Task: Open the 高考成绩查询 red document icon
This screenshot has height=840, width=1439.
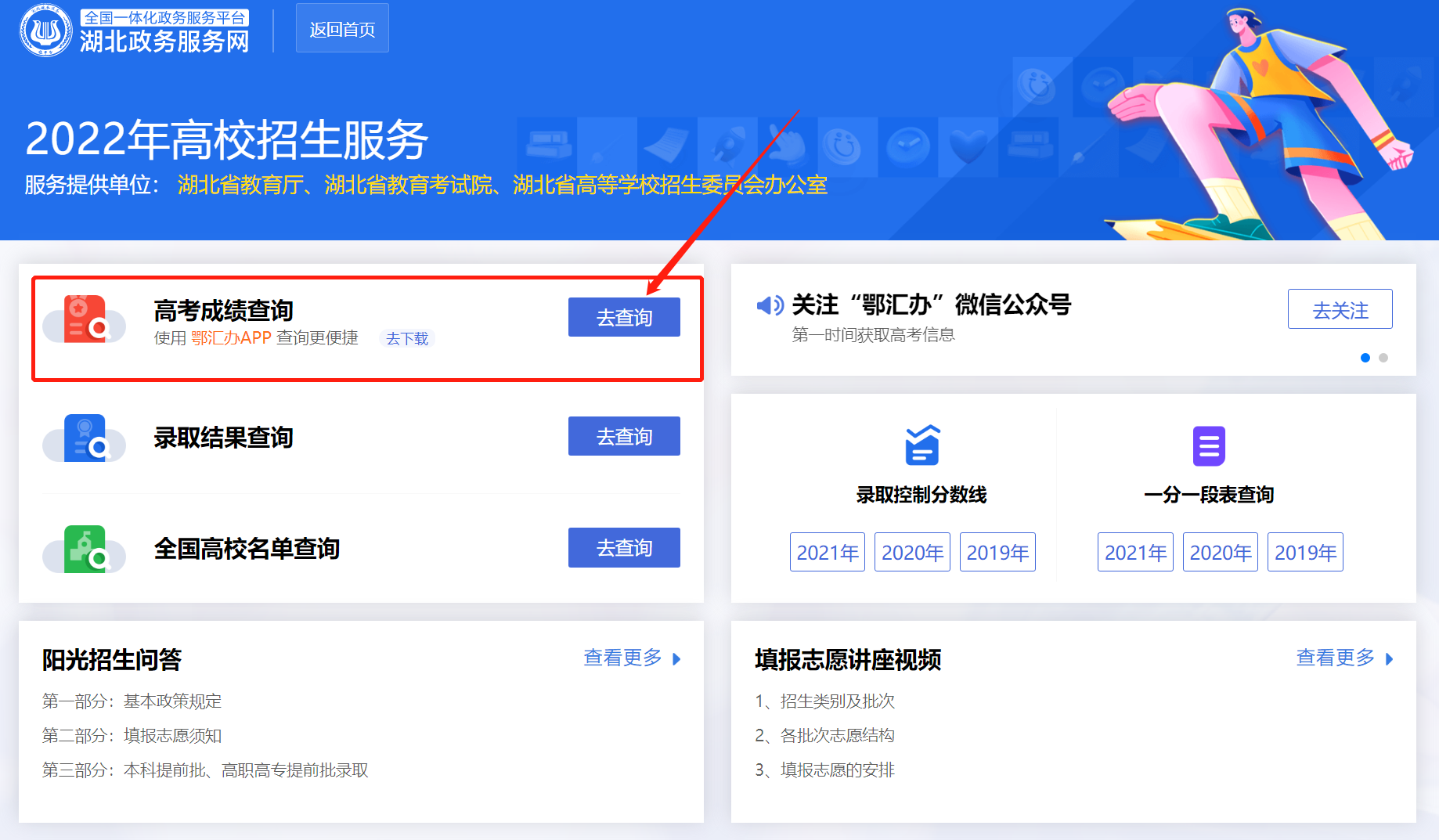Action: 85,319
